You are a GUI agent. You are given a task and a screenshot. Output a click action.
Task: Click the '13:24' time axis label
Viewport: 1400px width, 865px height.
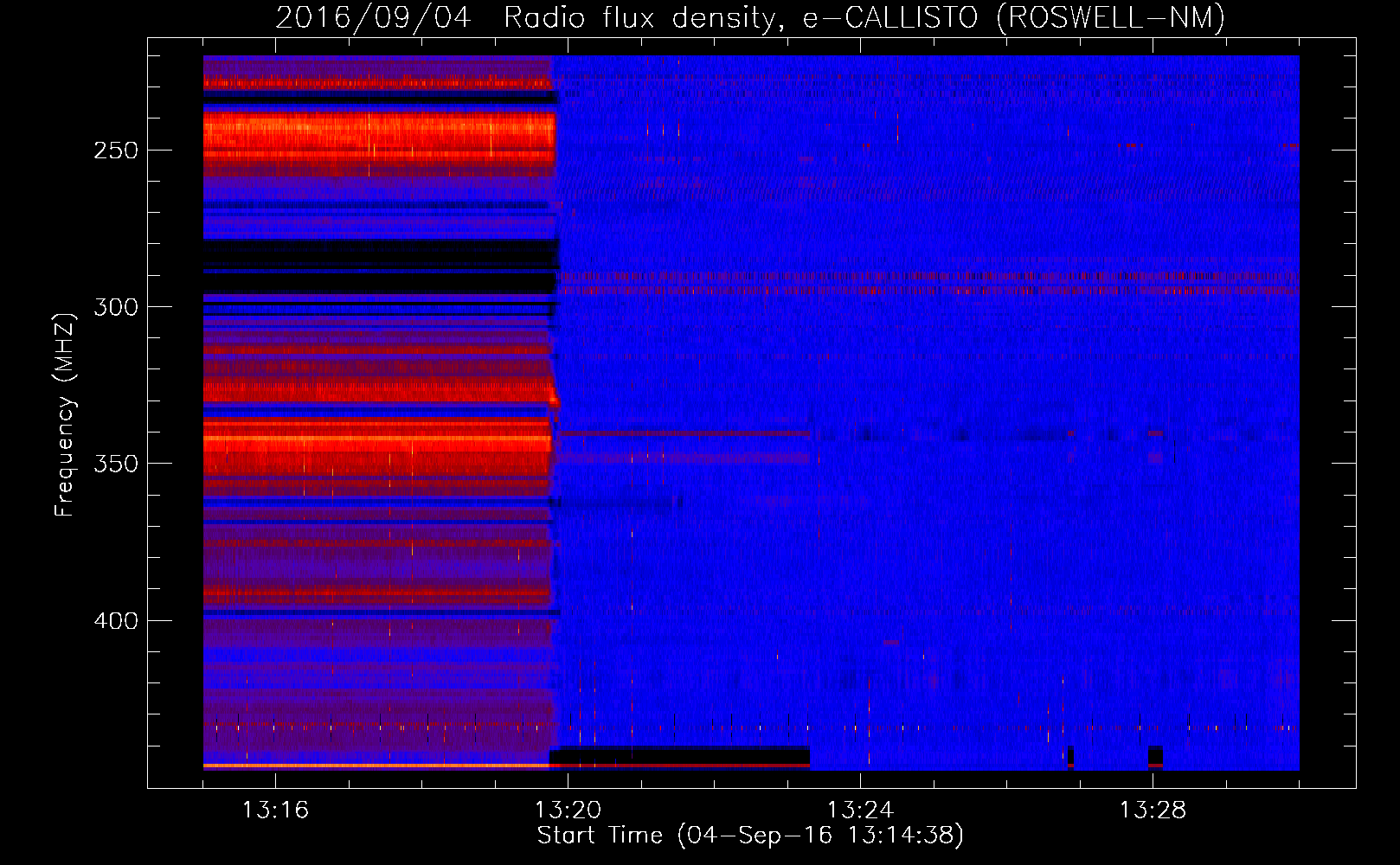(860, 810)
